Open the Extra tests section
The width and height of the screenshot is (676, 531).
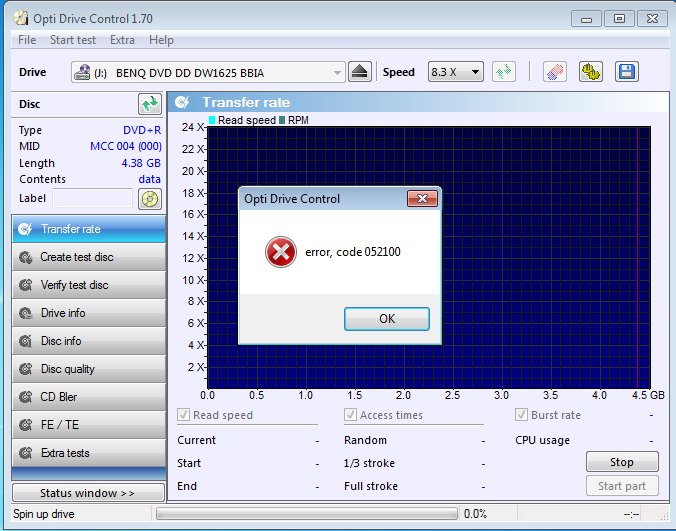[89, 453]
